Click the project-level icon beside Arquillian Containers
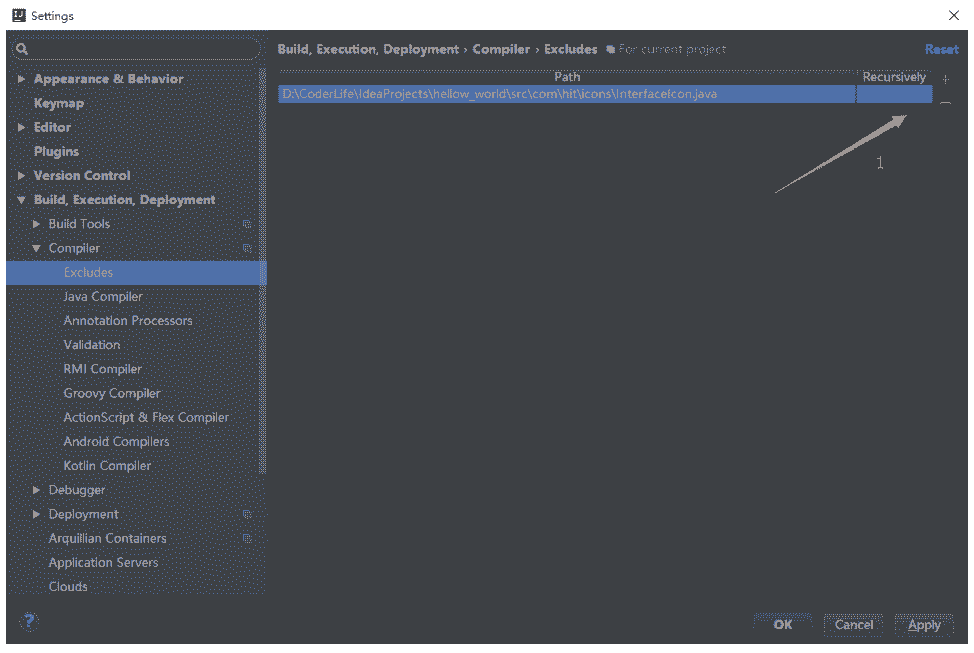Screen dimensions: 974x653 click(x=247, y=539)
